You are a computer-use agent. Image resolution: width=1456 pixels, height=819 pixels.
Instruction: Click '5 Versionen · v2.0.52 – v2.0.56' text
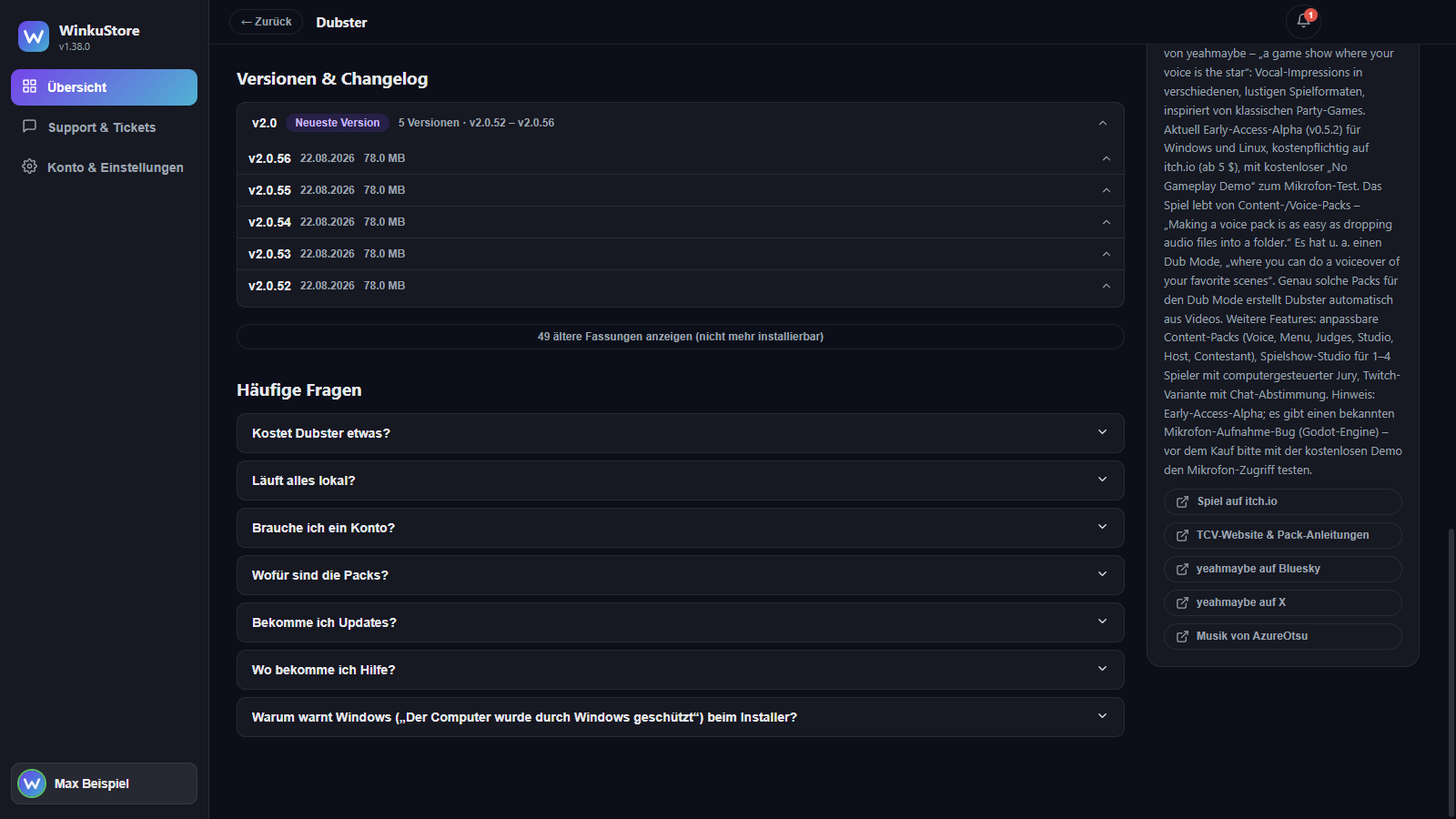pos(476,123)
